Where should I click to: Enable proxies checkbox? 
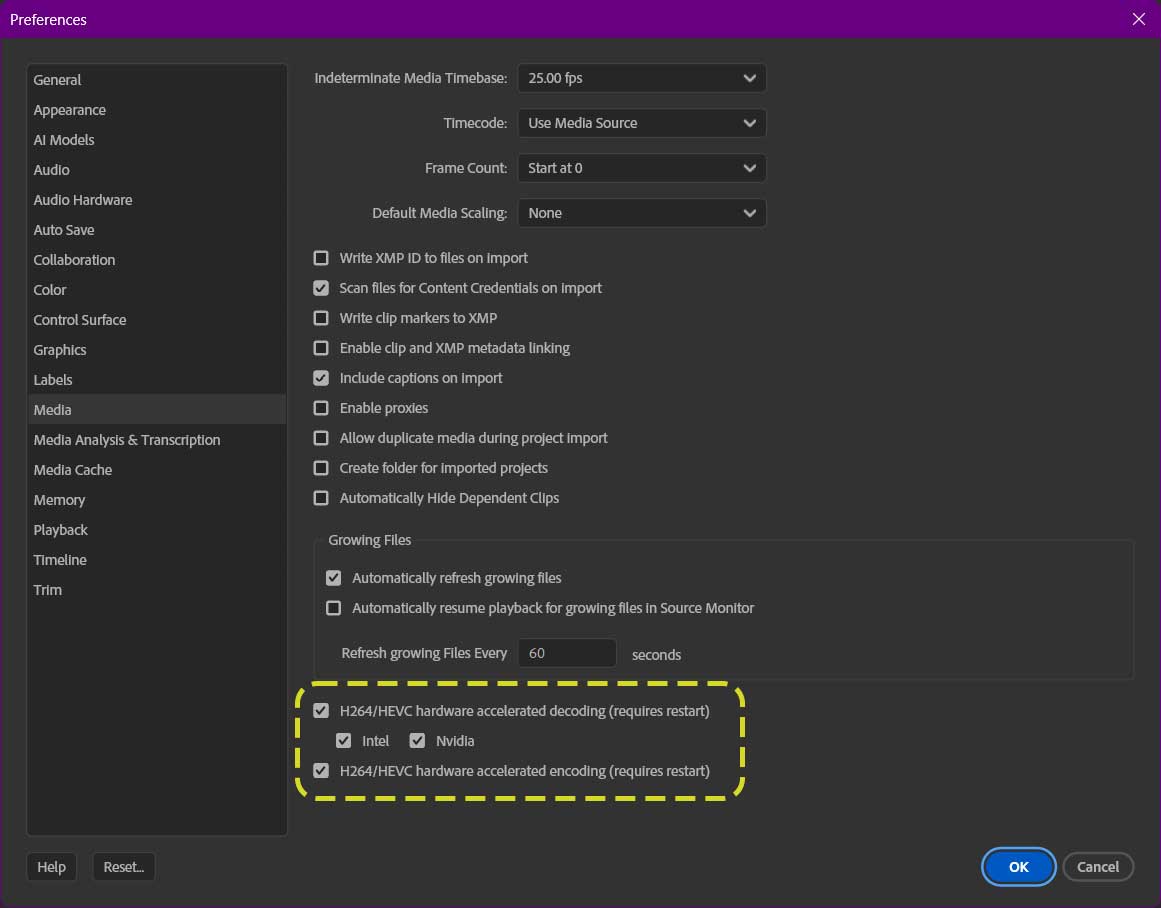coord(321,408)
